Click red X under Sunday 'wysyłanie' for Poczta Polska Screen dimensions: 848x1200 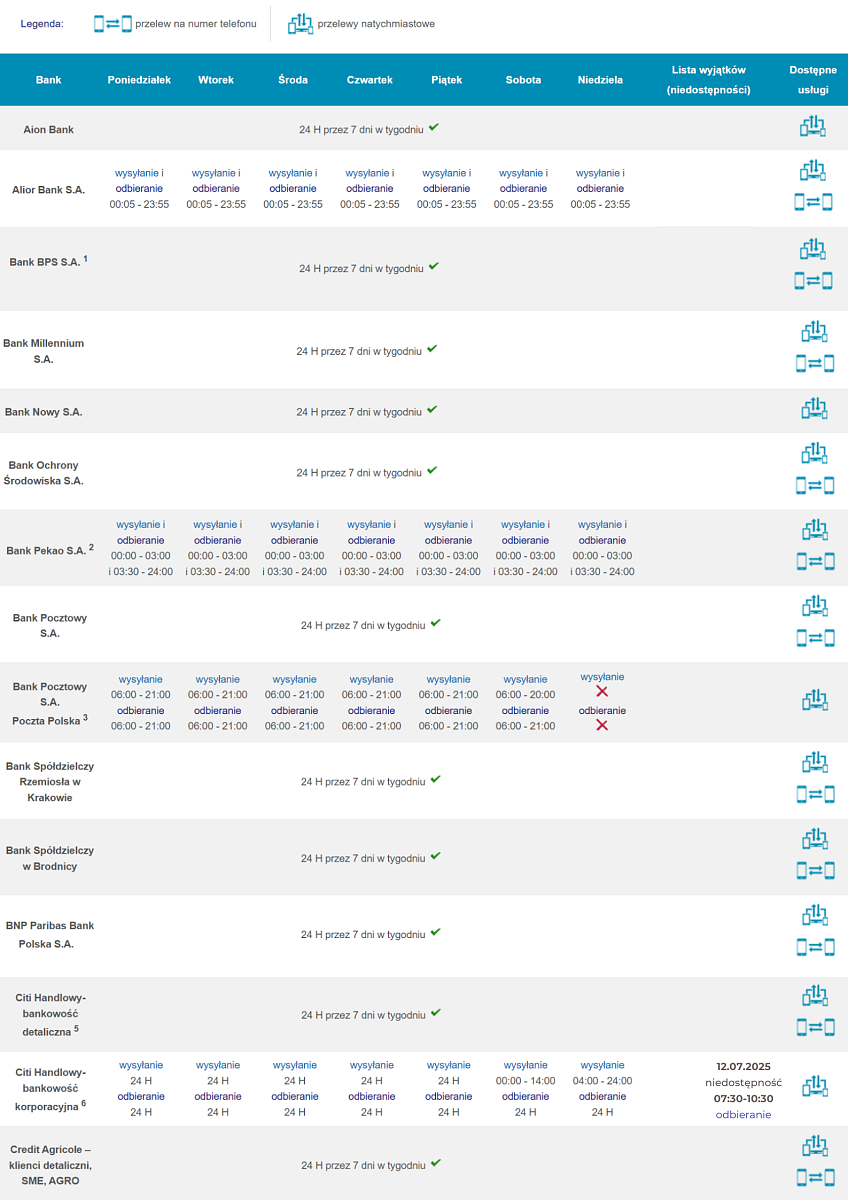click(602, 692)
